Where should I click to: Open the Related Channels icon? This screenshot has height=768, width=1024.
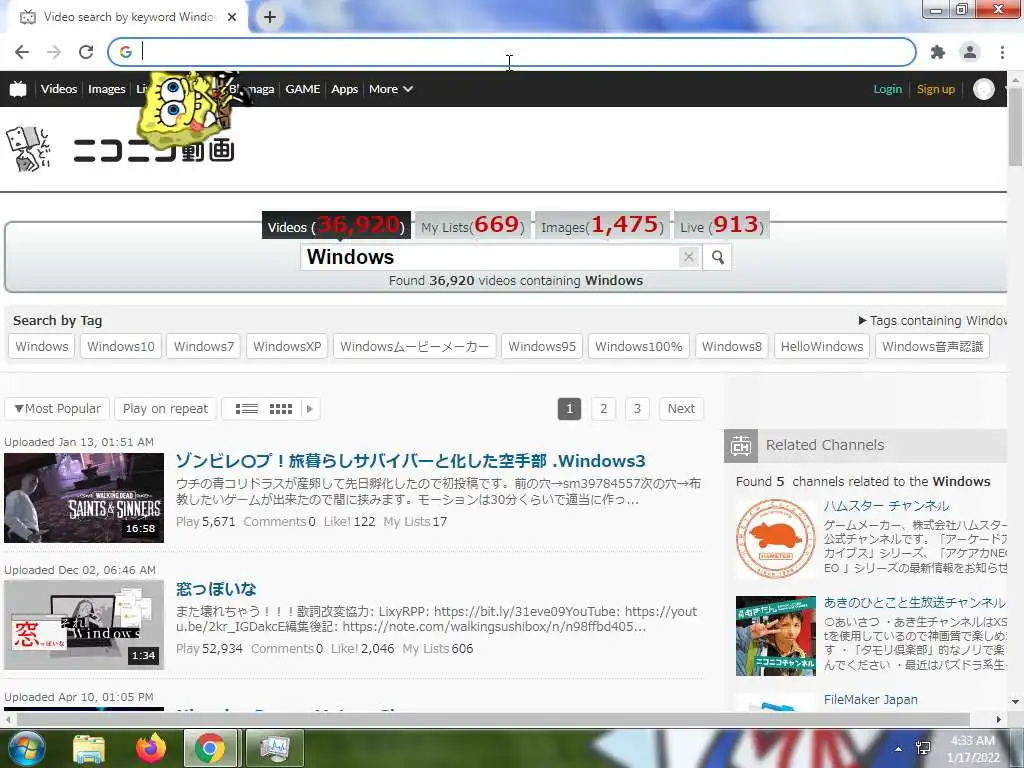(741, 445)
